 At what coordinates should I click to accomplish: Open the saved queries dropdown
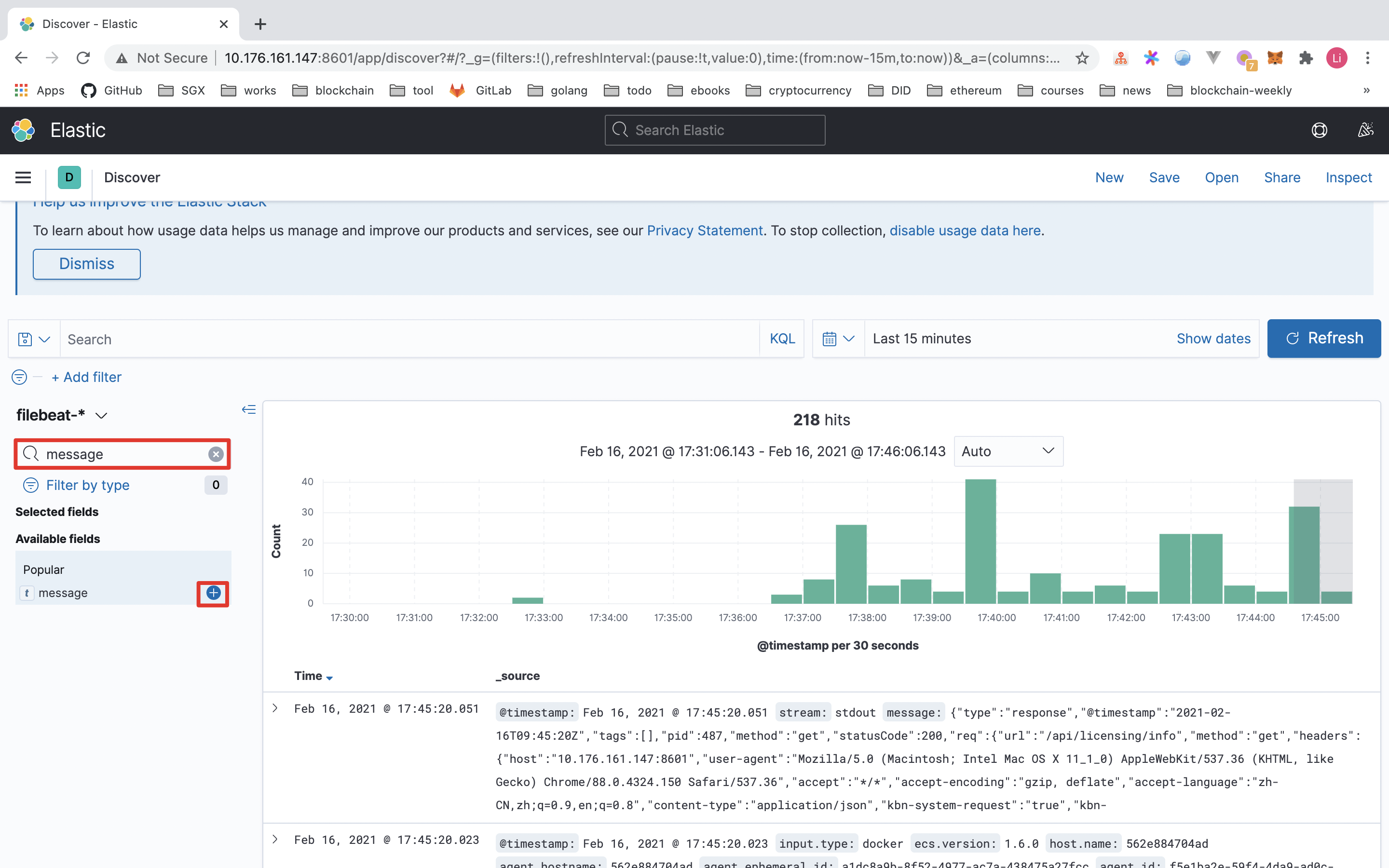pyautogui.click(x=34, y=339)
